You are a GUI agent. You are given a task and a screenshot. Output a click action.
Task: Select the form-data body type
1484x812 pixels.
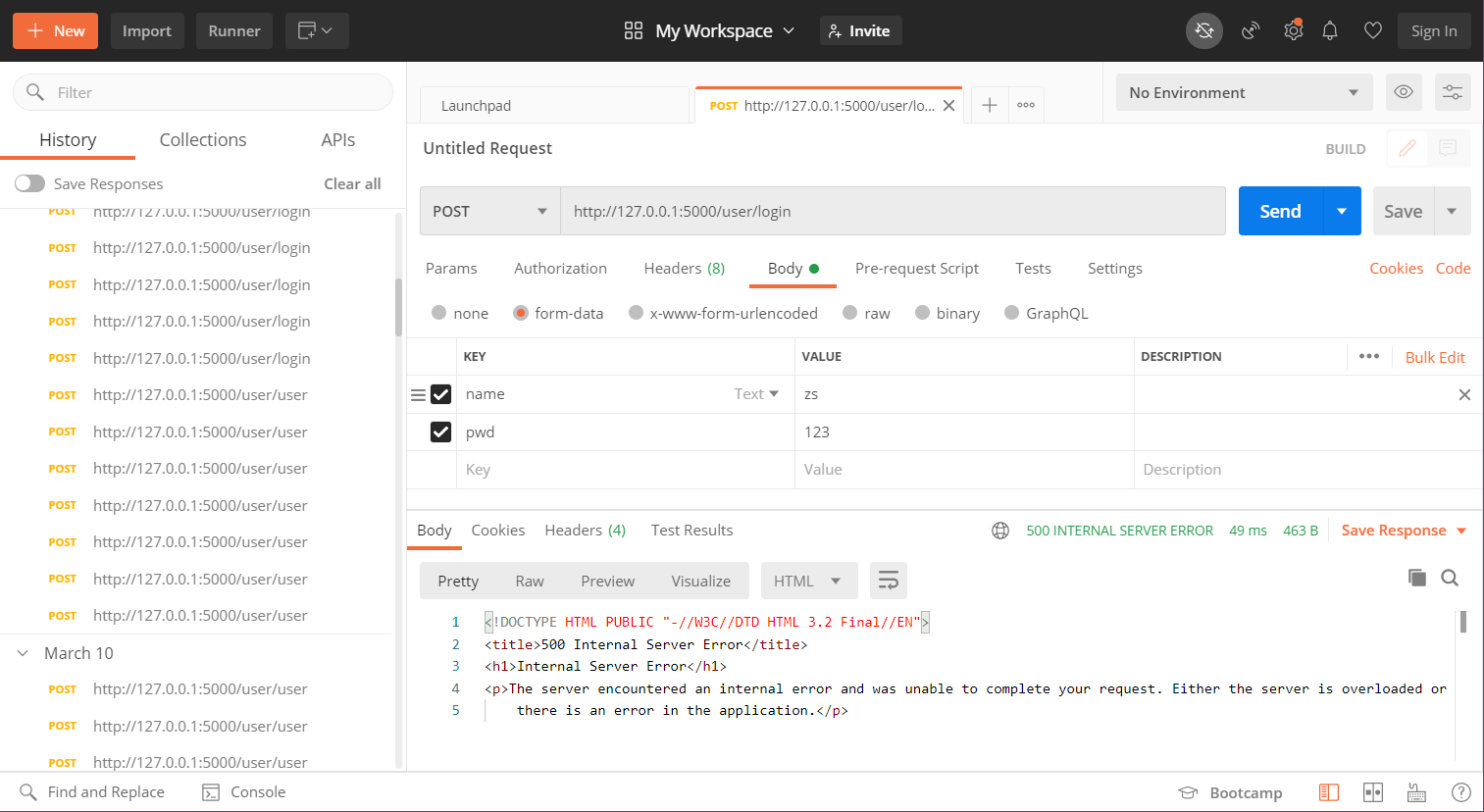(x=521, y=313)
